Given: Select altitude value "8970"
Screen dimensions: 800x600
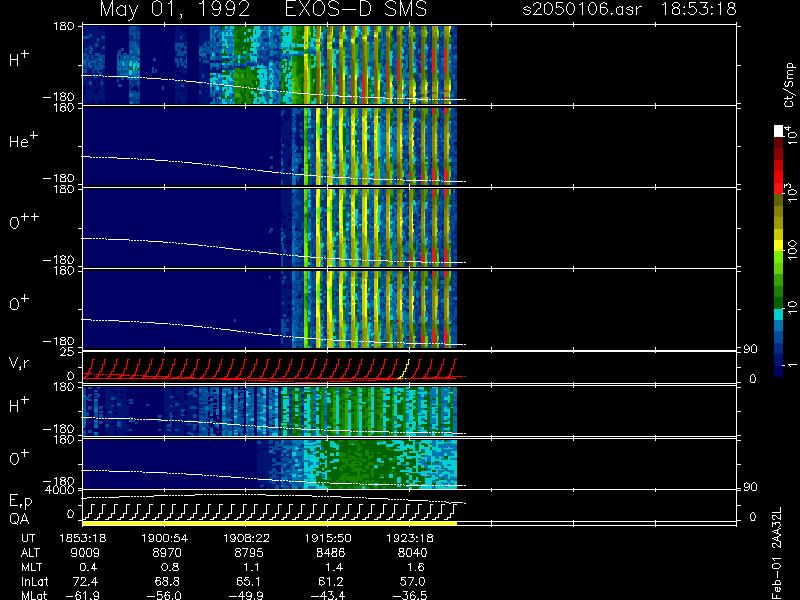Looking at the screenshot, I should tap(167, 553).
